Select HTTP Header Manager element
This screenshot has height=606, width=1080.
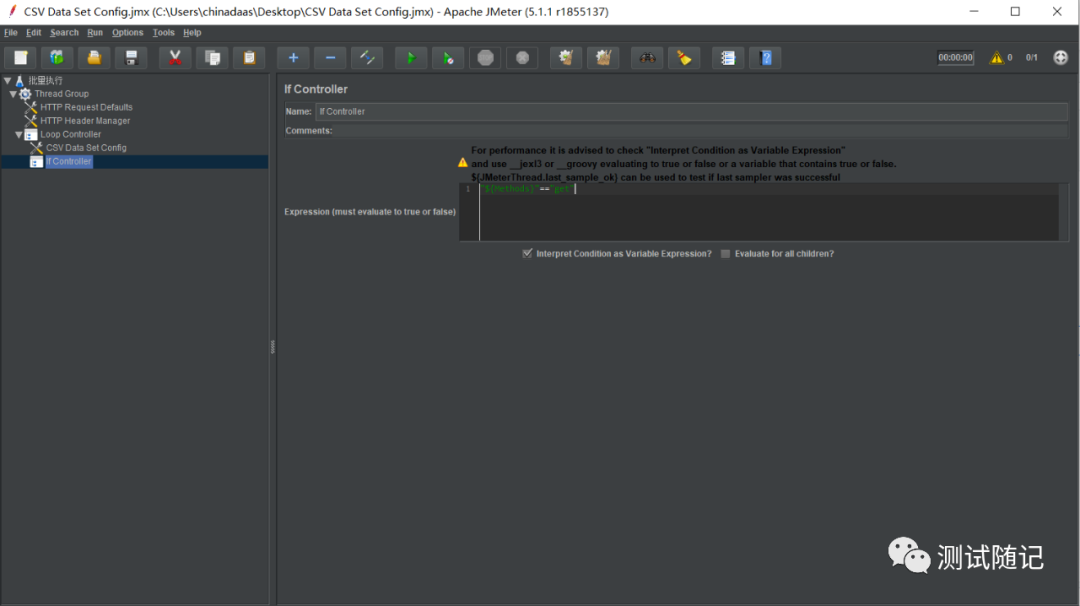(x=85, y=121)
